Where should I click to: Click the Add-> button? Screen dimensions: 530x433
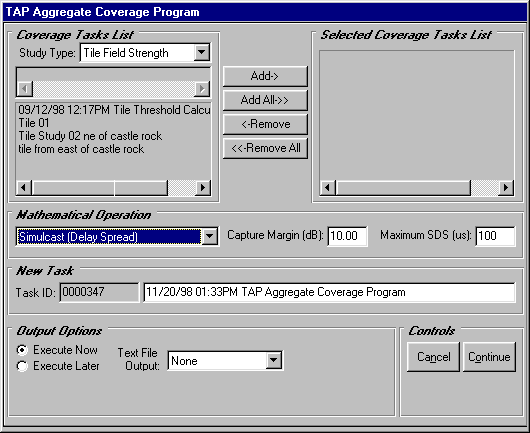coord(265,76)
